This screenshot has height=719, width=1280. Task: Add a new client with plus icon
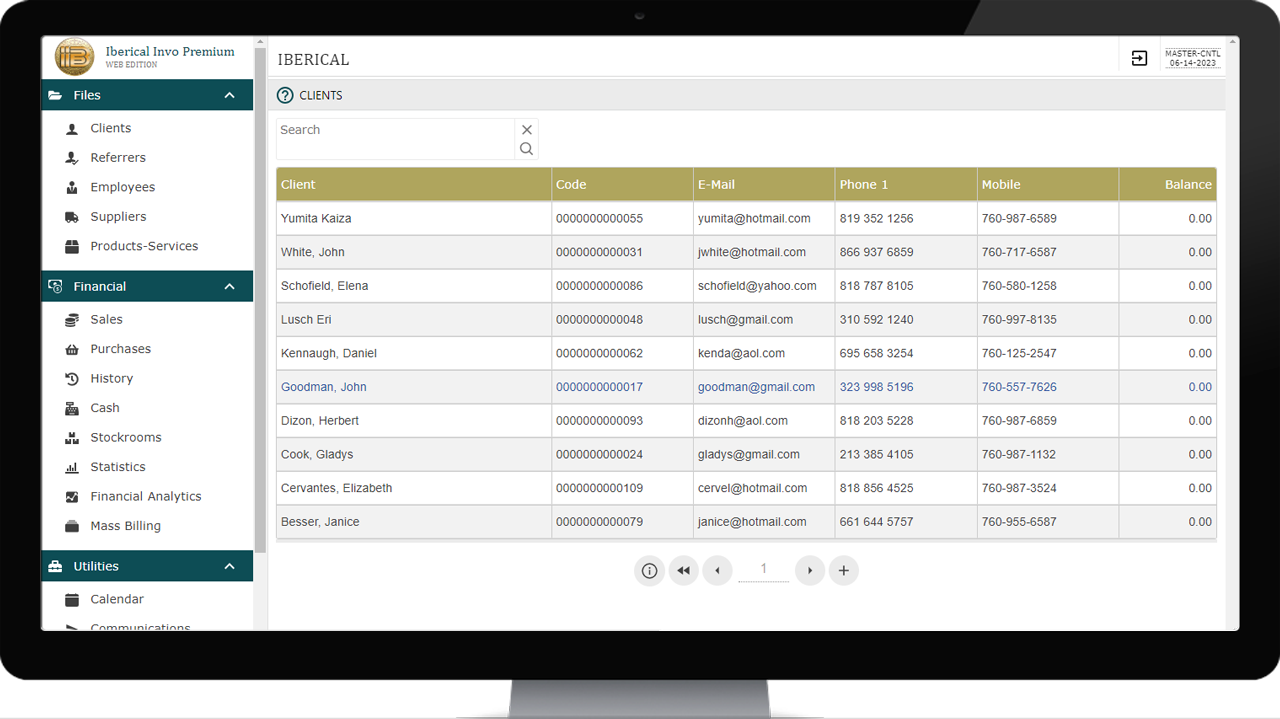843,571
